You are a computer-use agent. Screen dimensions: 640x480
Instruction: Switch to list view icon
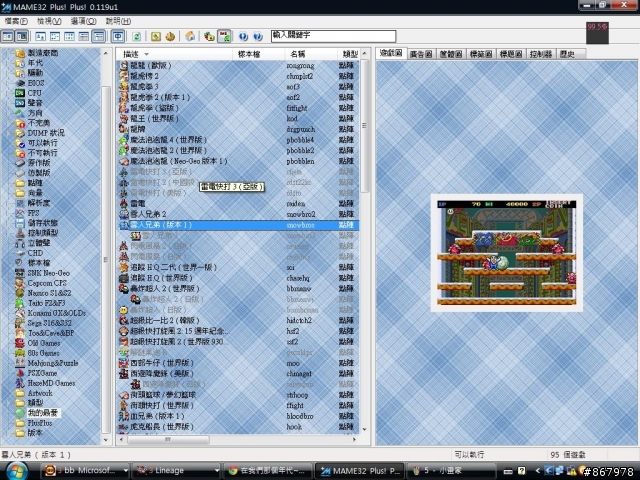click(69, 37)
